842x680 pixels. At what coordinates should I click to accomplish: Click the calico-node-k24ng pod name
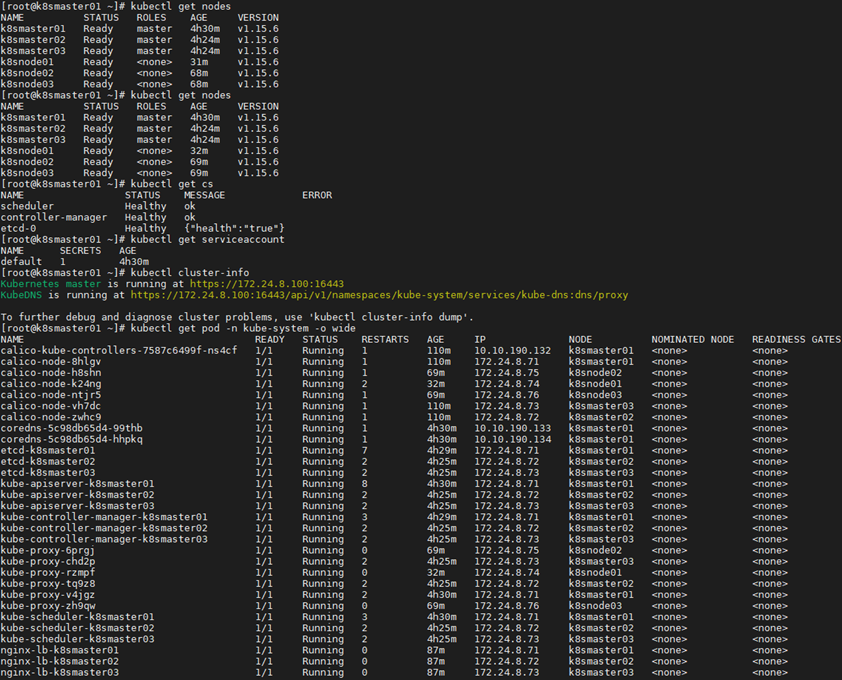coord(50,384)
